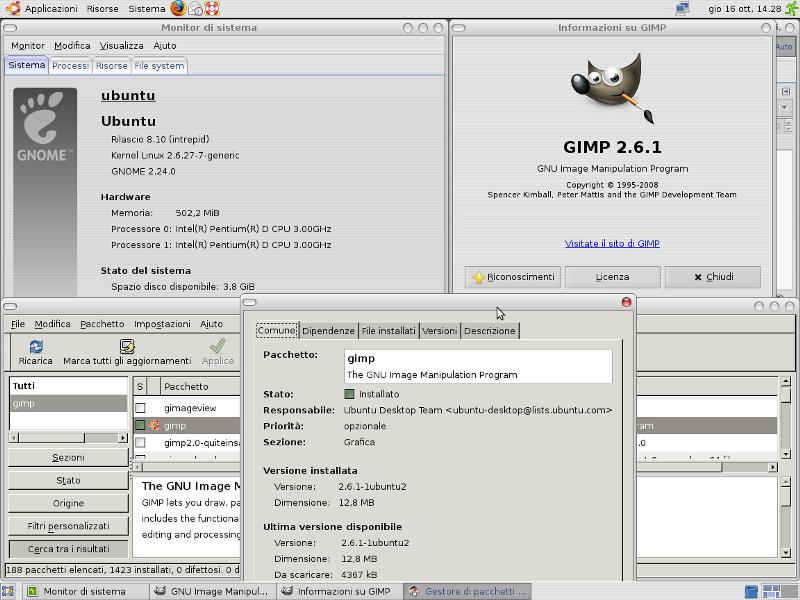Select Tutti in the Synaptic filter list
800x600 pixels.
pos(68,386)
